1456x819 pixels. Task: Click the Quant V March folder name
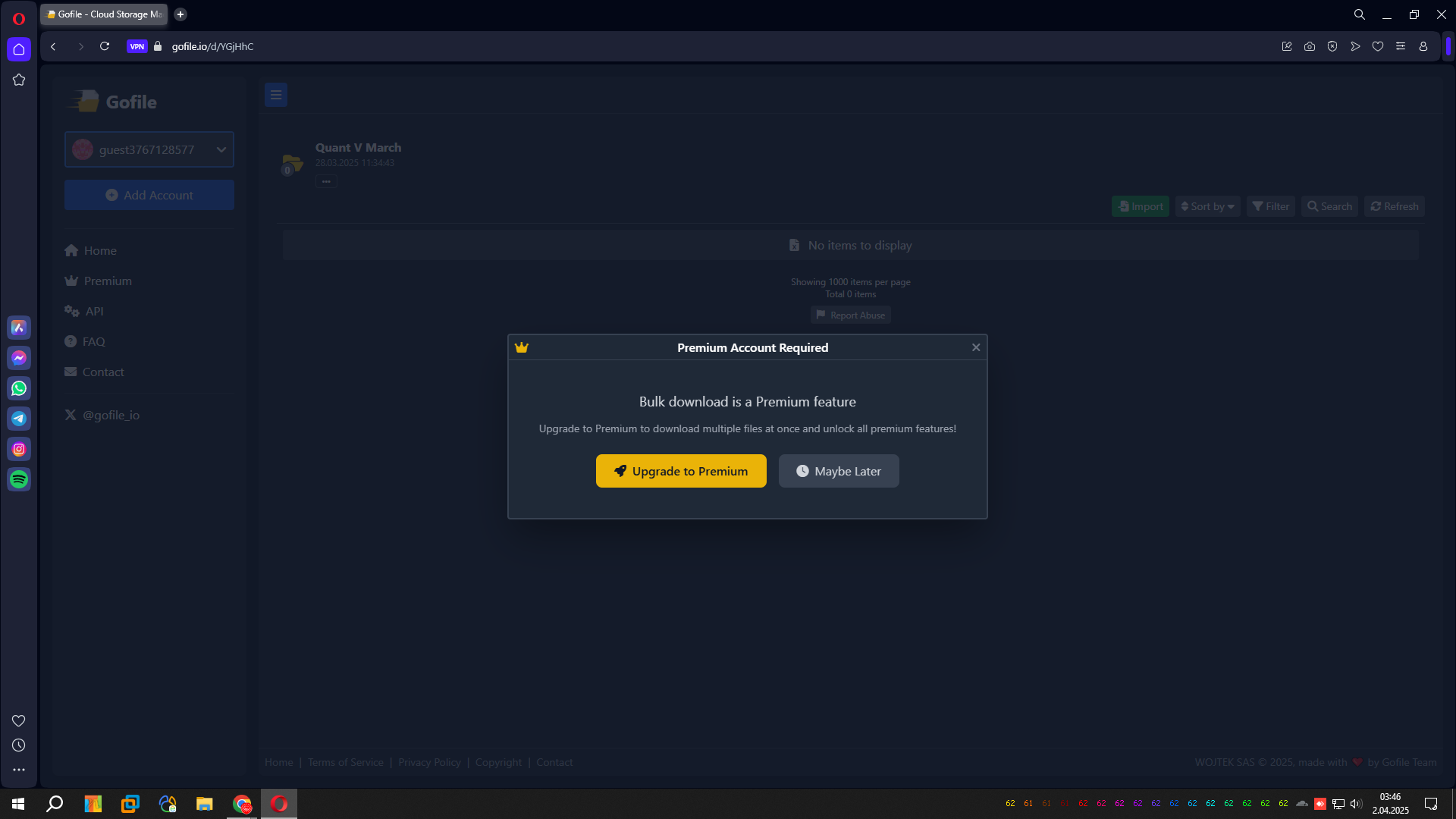pos(358,147)
